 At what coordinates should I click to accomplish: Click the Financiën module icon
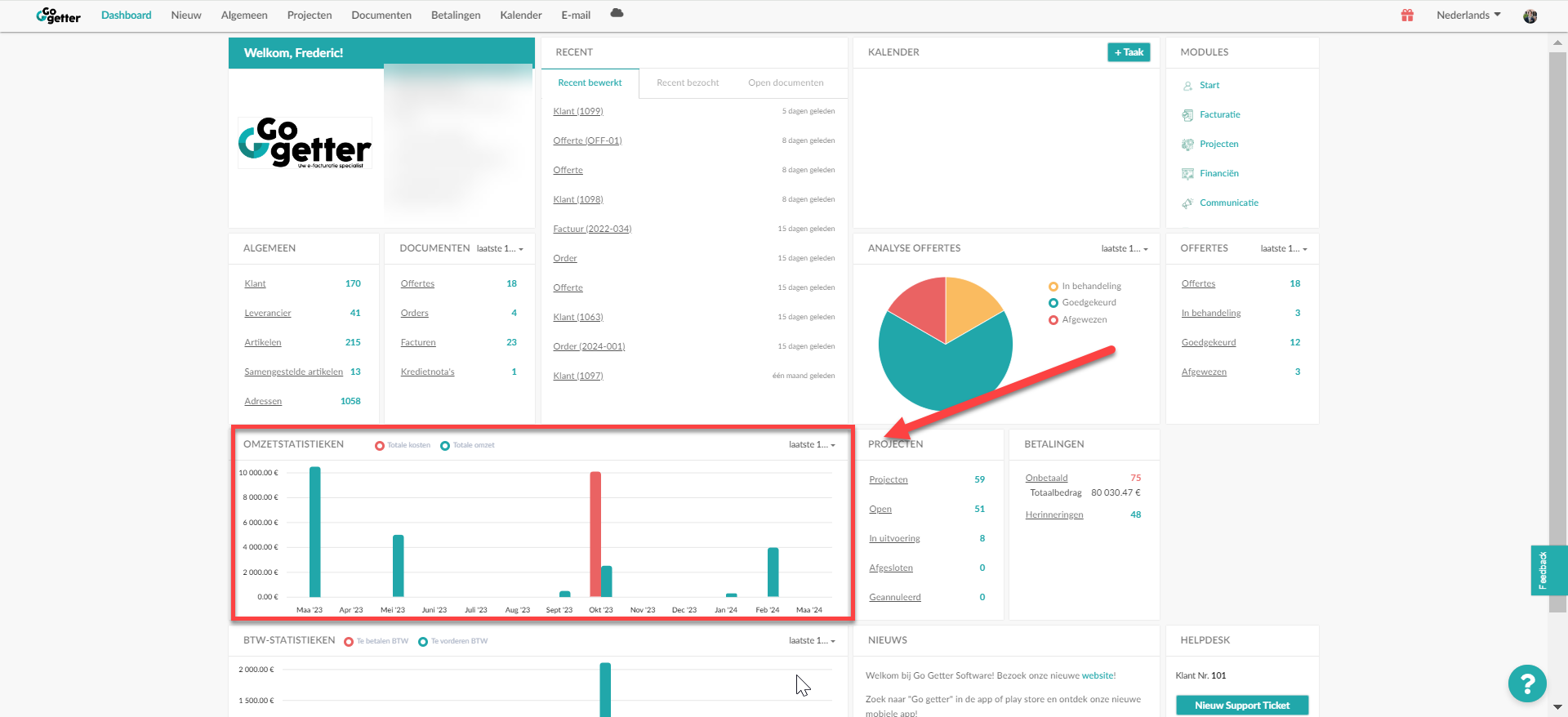[1187, 174]
